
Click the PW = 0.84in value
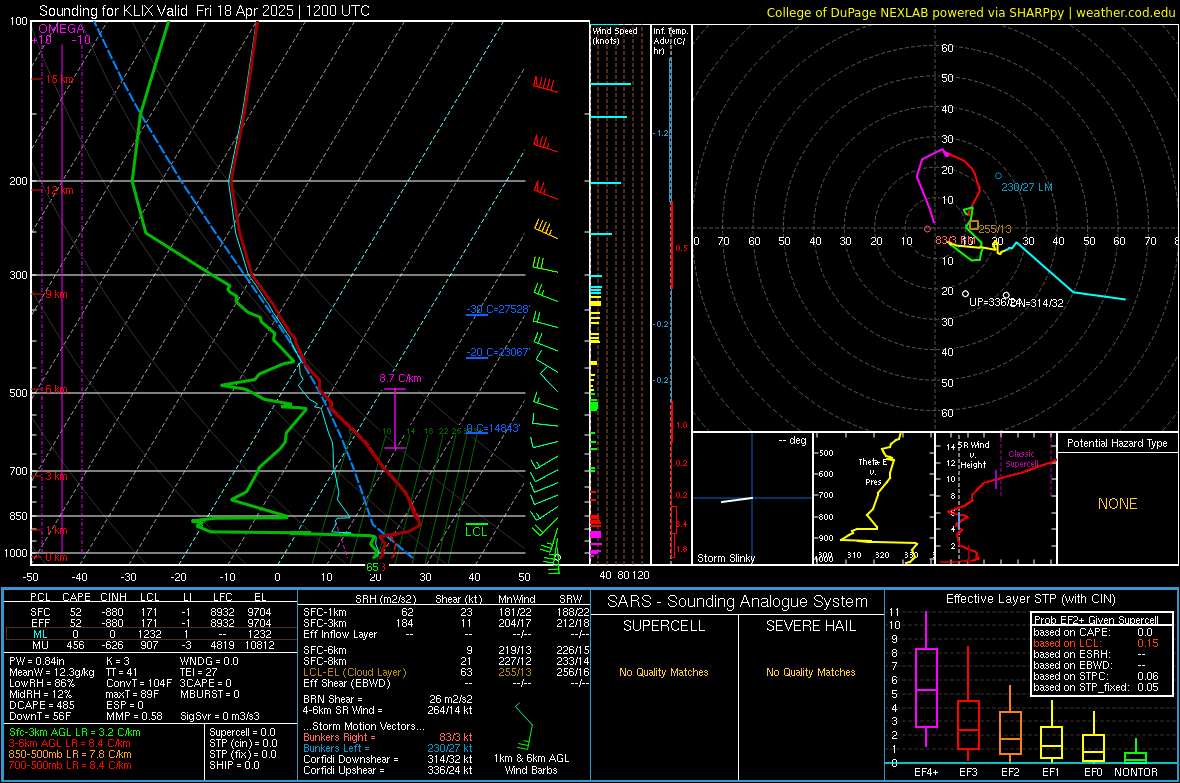click(x=37, y=662)
